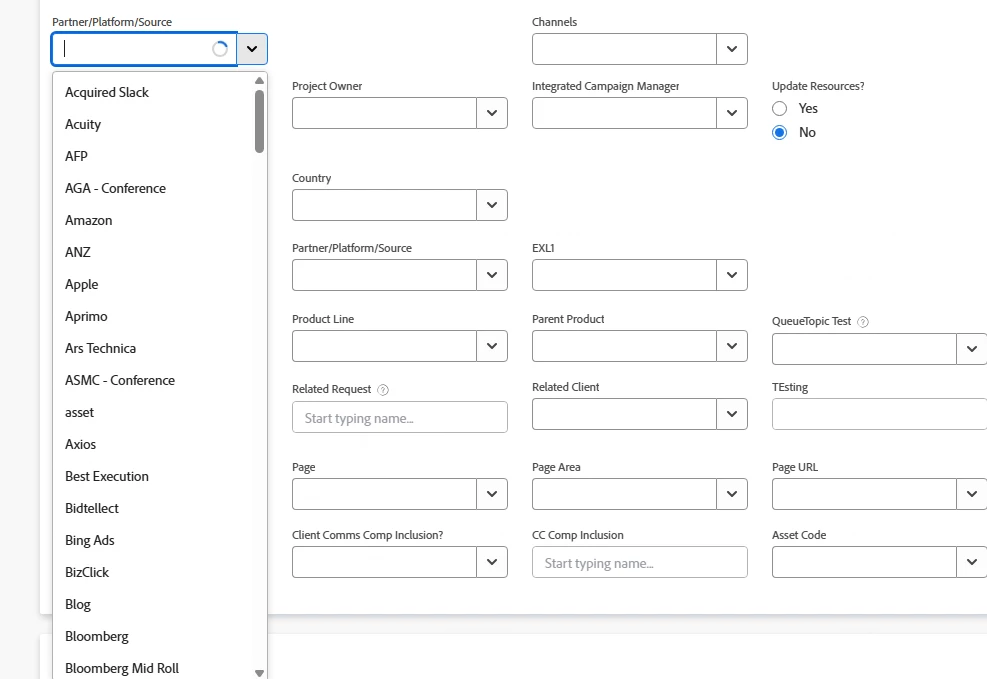Click the dropdown list scrollbar thumb

(259, 121)
